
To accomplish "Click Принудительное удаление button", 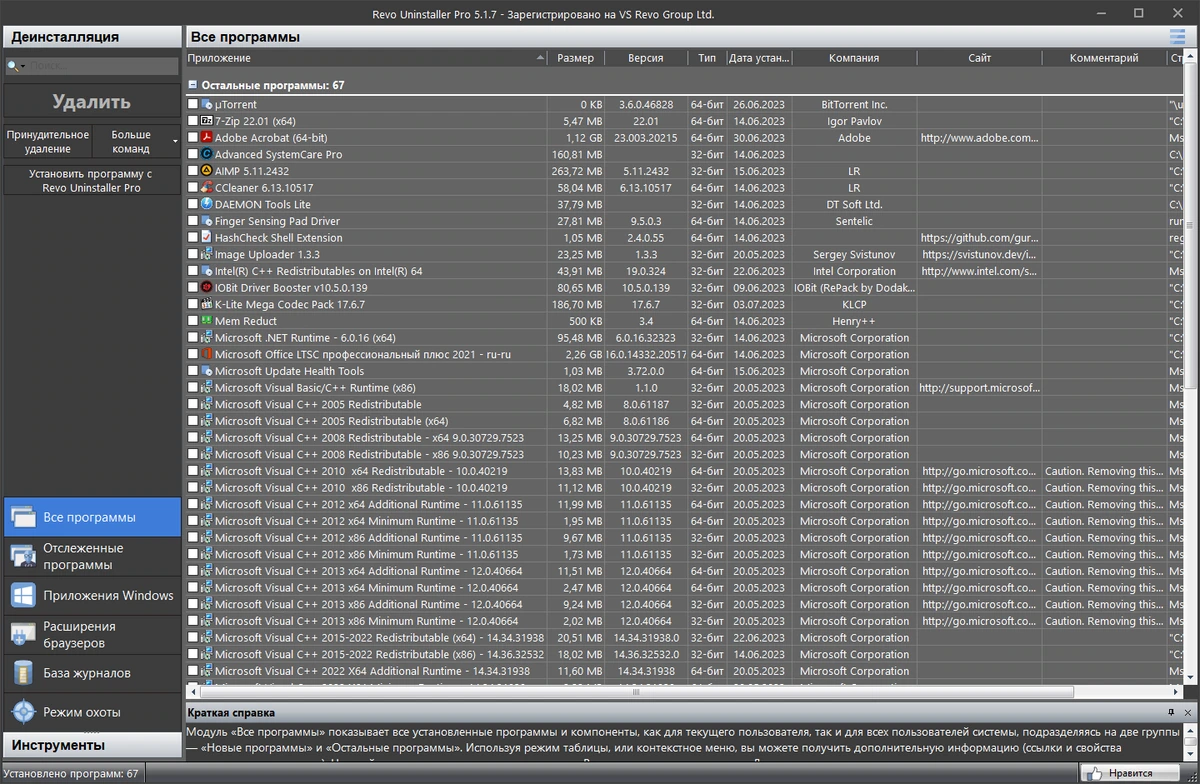I will [x=48, y=141].
